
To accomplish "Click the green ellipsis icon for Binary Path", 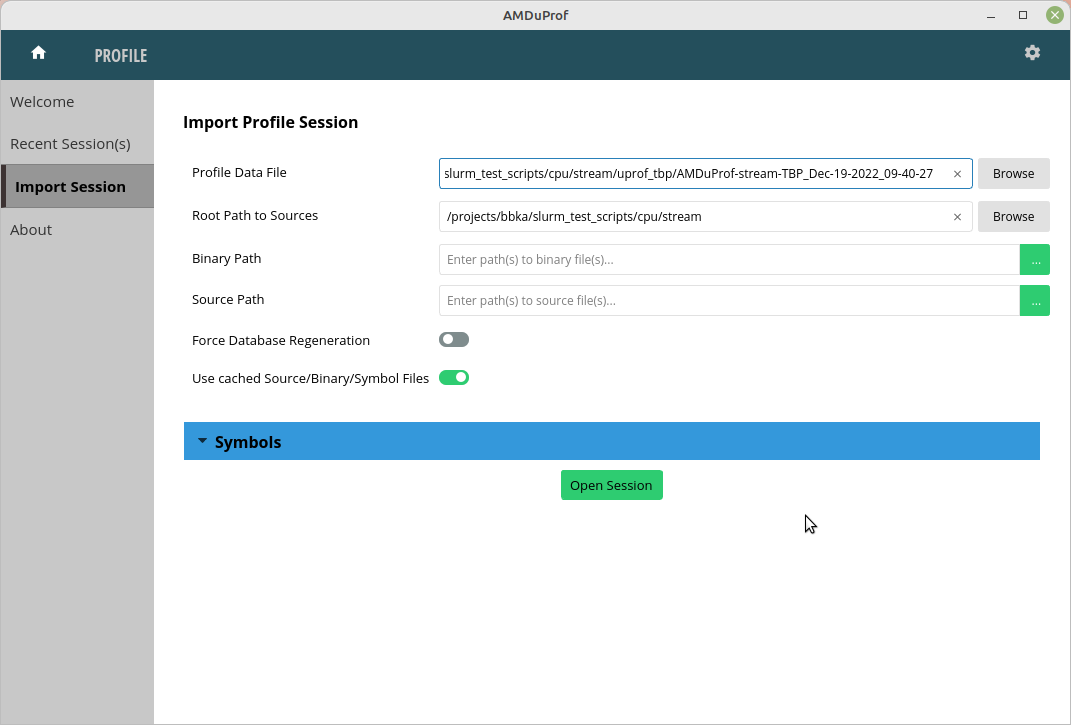I will pyautogui.click(x=1035, y=259).
